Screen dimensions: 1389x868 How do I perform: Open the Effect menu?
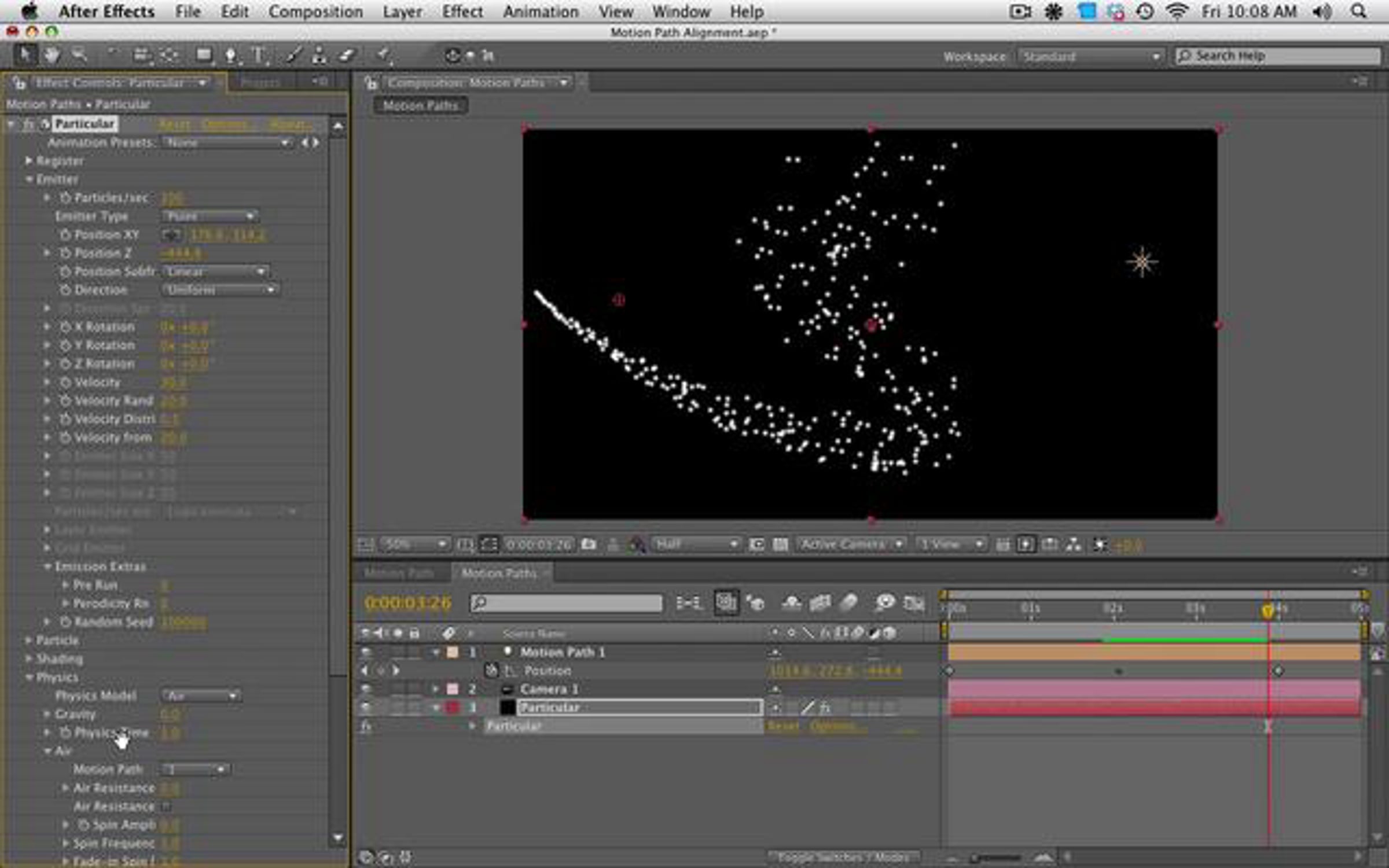[x=462, y=12]
